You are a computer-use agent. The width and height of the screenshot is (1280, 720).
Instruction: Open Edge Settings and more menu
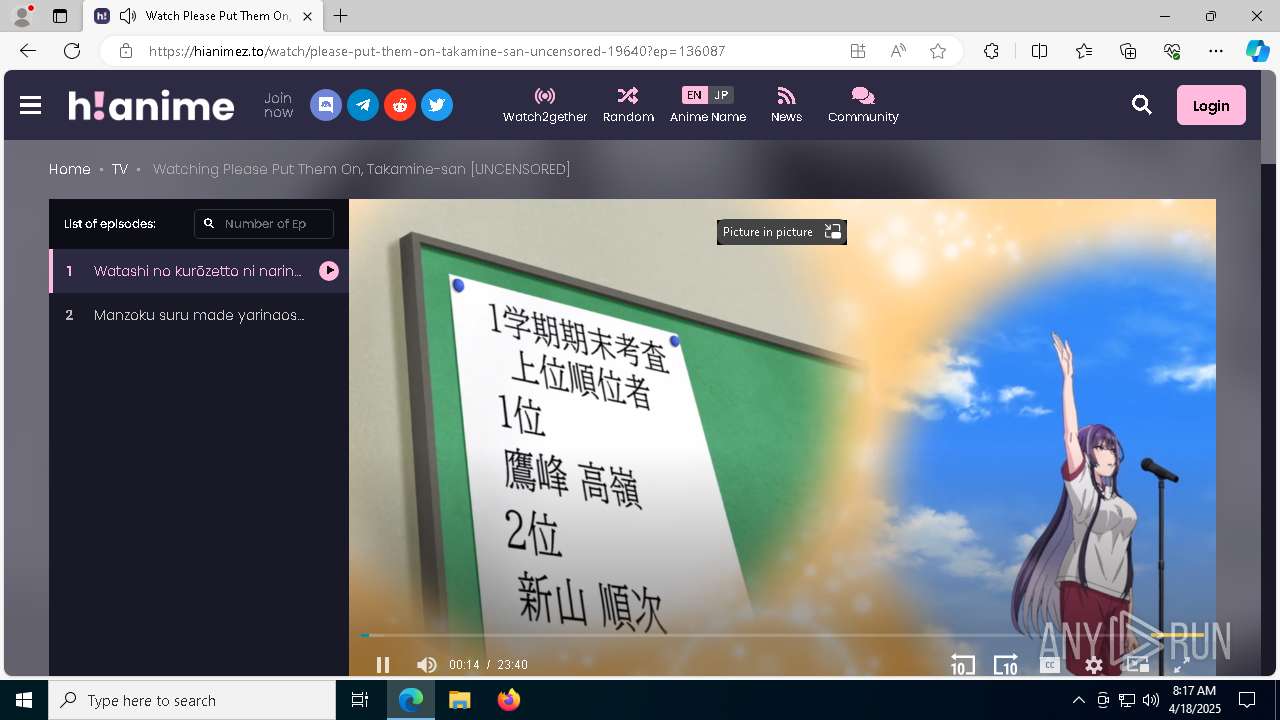1216,51
